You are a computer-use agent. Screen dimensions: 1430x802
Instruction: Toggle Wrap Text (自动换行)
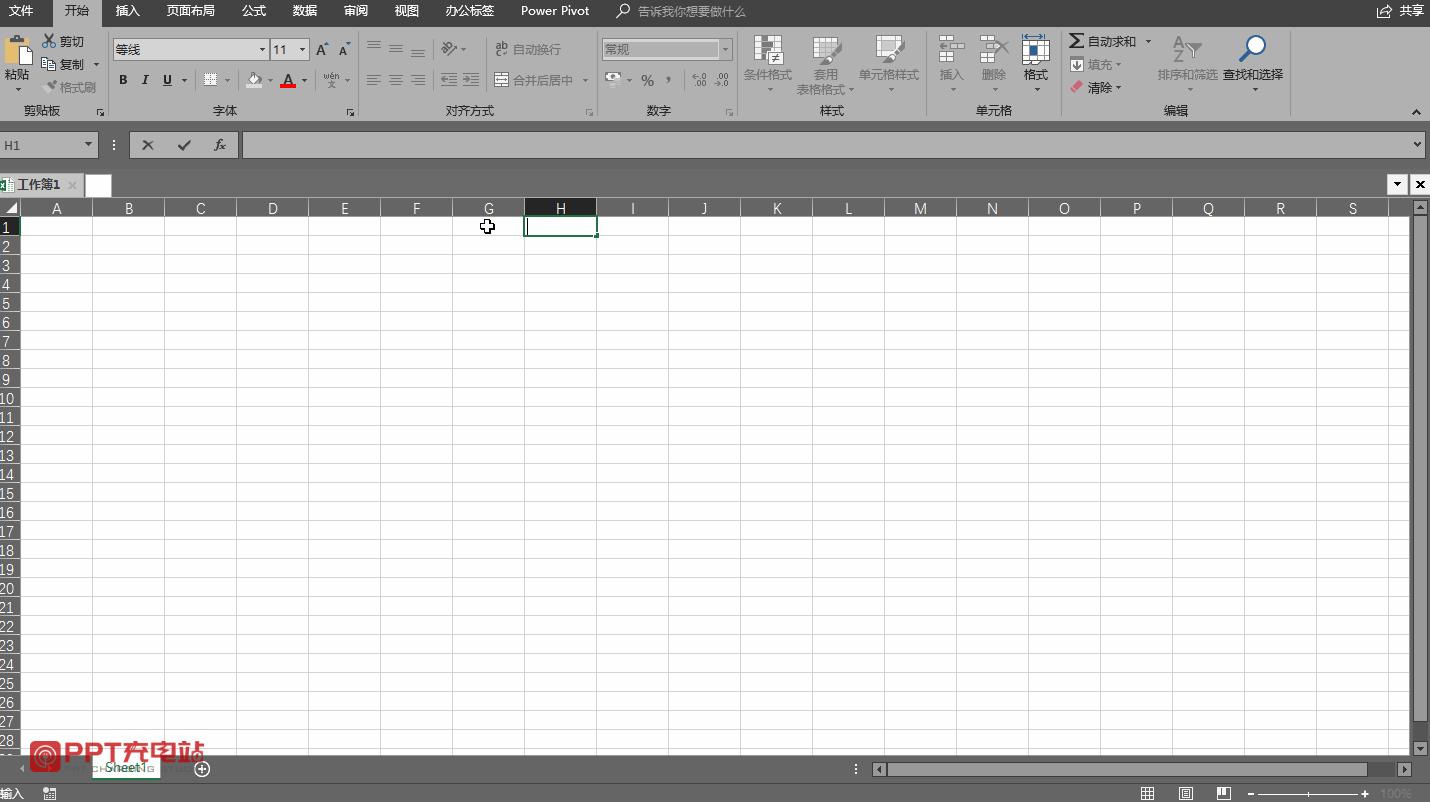(528, 49)
